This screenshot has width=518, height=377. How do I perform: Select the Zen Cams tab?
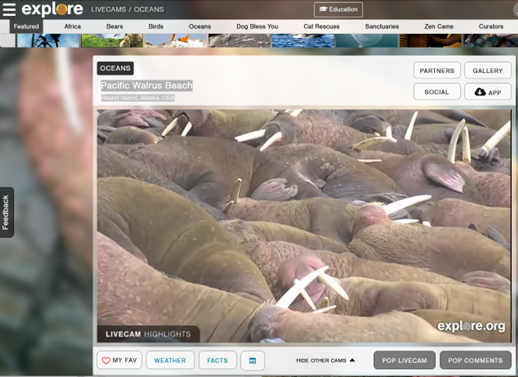[x=439, y=26]
